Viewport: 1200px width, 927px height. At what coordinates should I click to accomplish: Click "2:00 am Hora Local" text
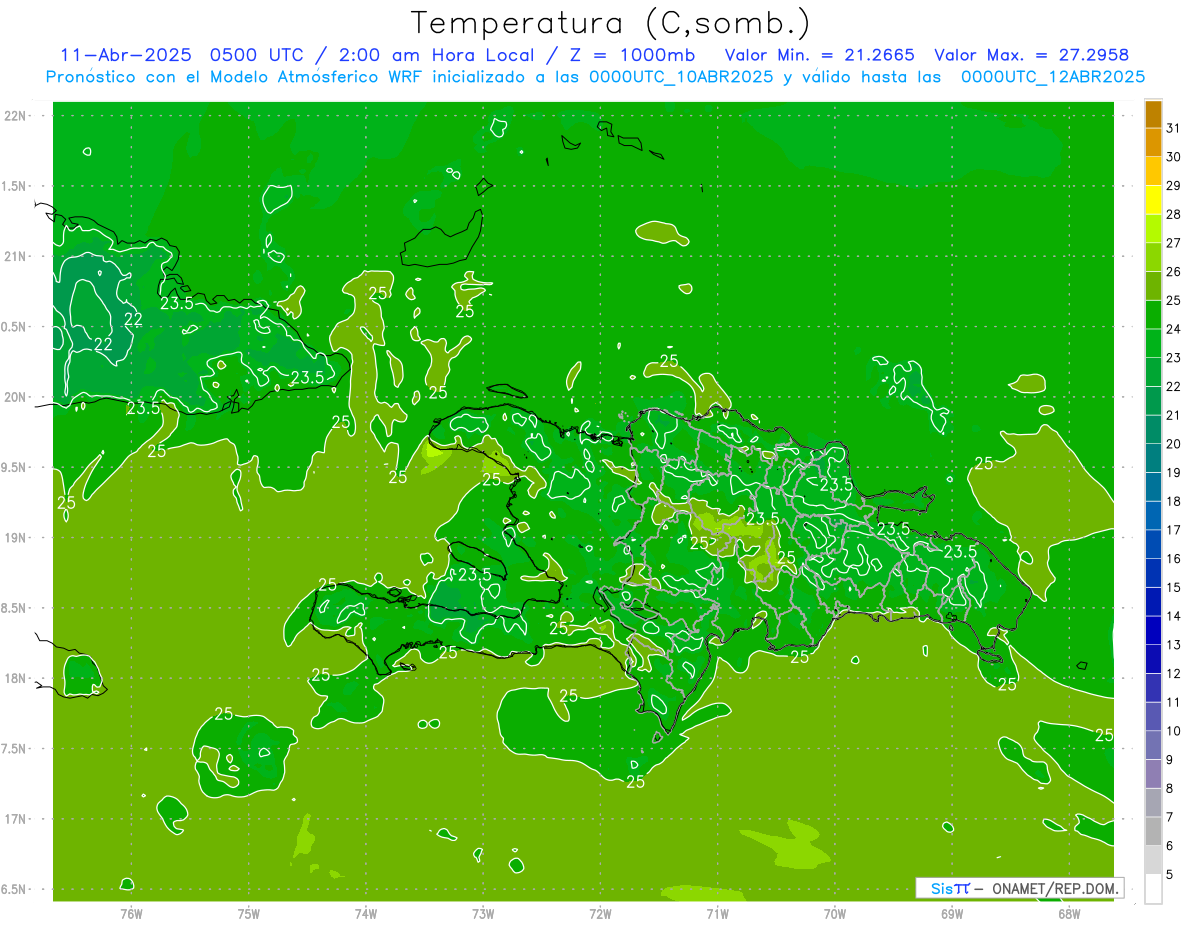click(x=437, y=55)
